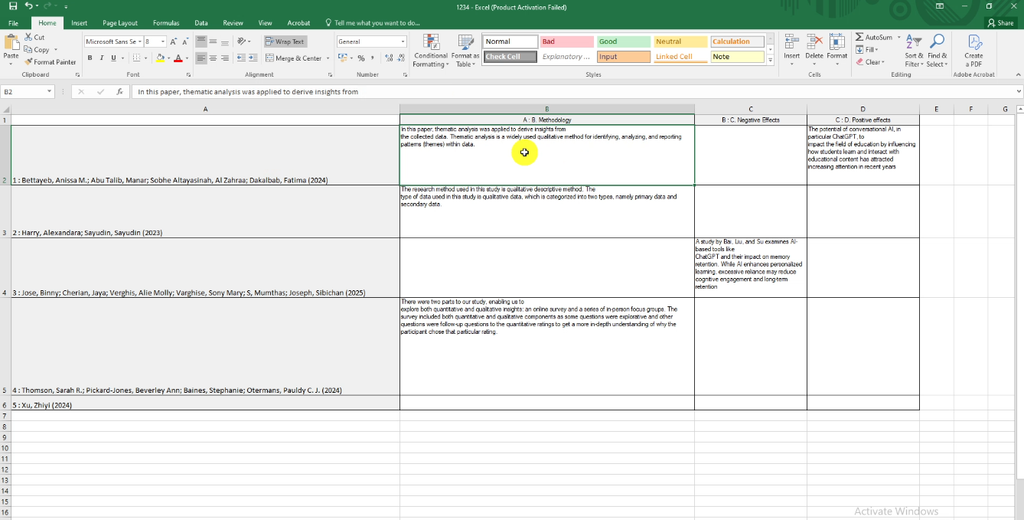Image resolution: width=1024 pixels, height=520 pixels.
Task: Select column C header
Action: 750,109
